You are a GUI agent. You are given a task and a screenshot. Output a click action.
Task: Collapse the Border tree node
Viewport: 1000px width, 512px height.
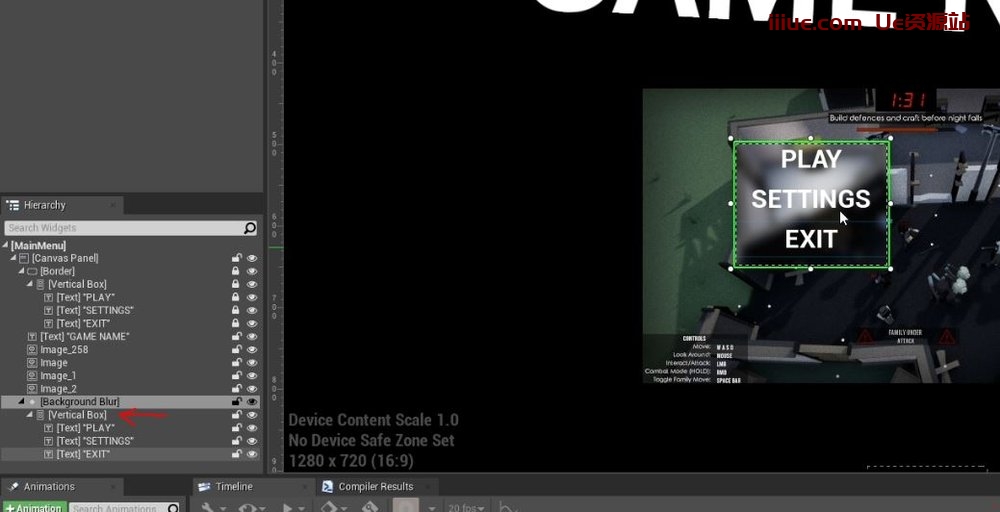22,271
